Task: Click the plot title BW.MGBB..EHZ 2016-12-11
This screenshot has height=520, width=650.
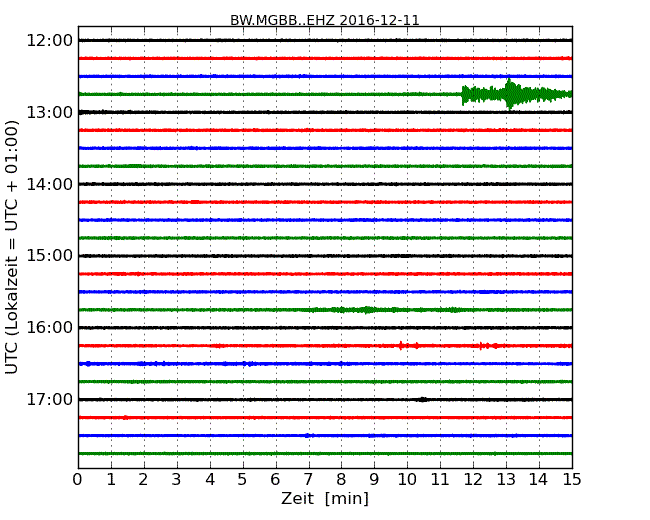Action: [x=325, y=20]
